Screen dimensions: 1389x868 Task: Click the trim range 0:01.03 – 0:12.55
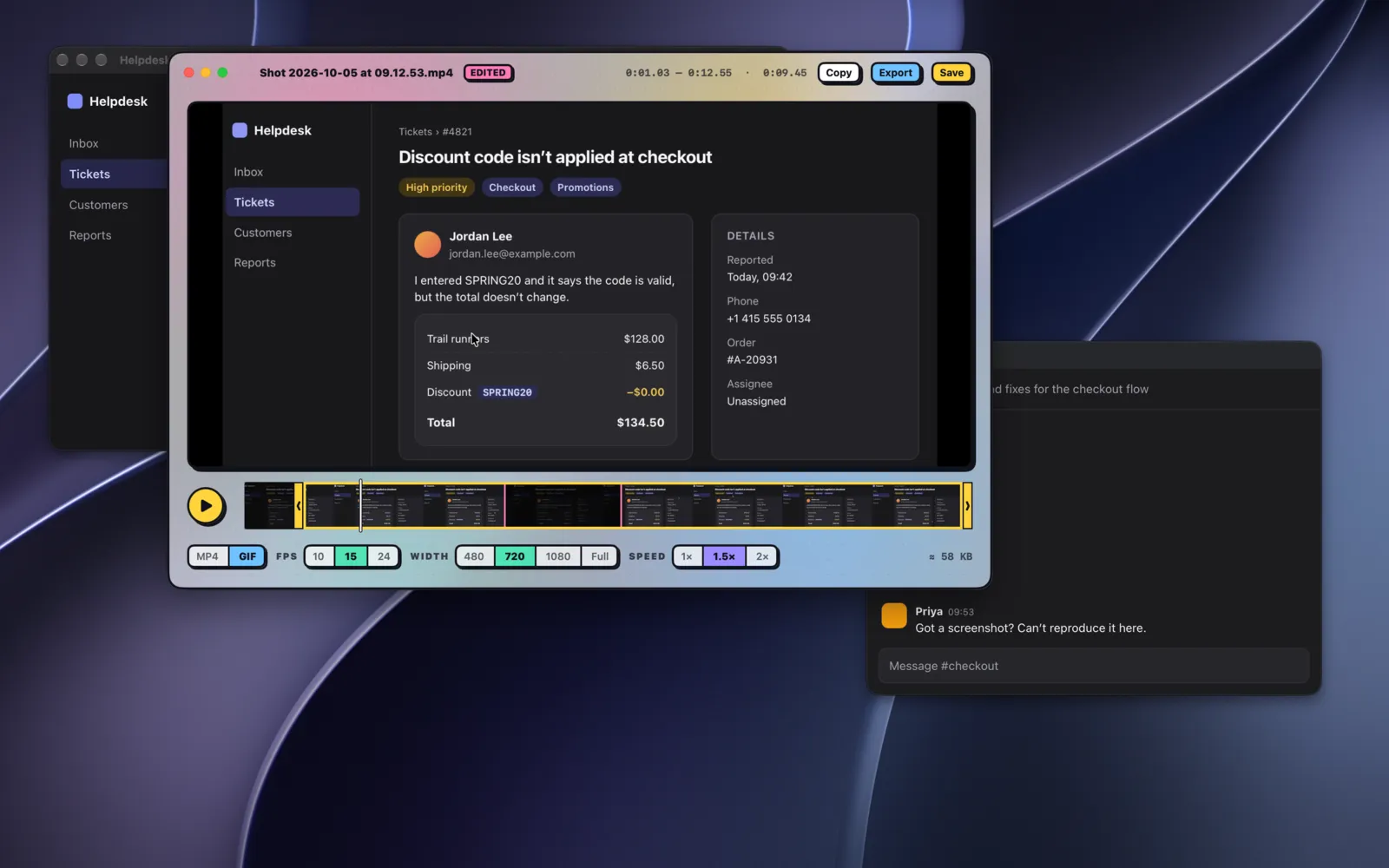(678, 73)
